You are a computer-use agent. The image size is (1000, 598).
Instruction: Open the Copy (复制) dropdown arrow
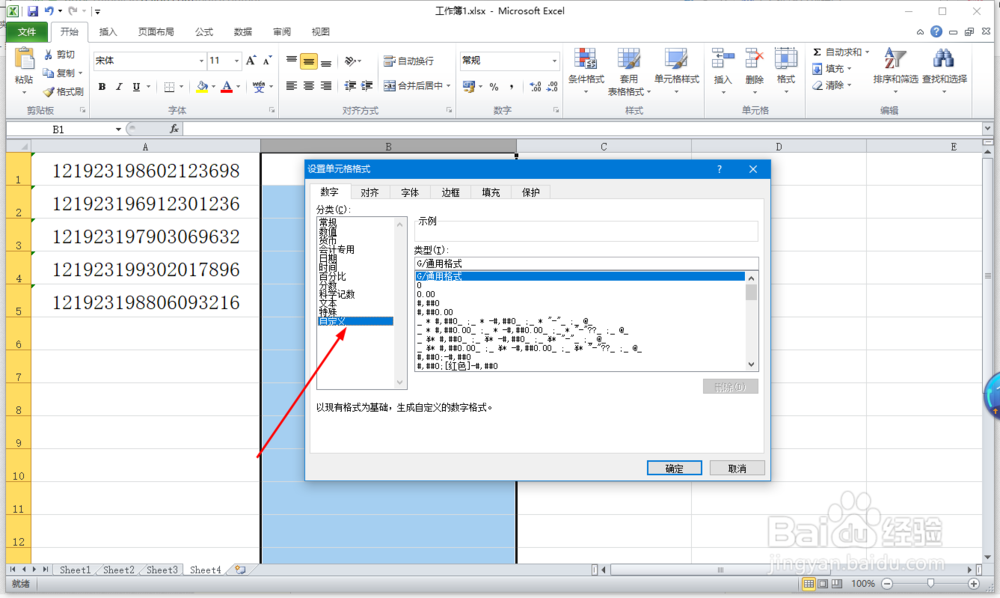point(80,73)
